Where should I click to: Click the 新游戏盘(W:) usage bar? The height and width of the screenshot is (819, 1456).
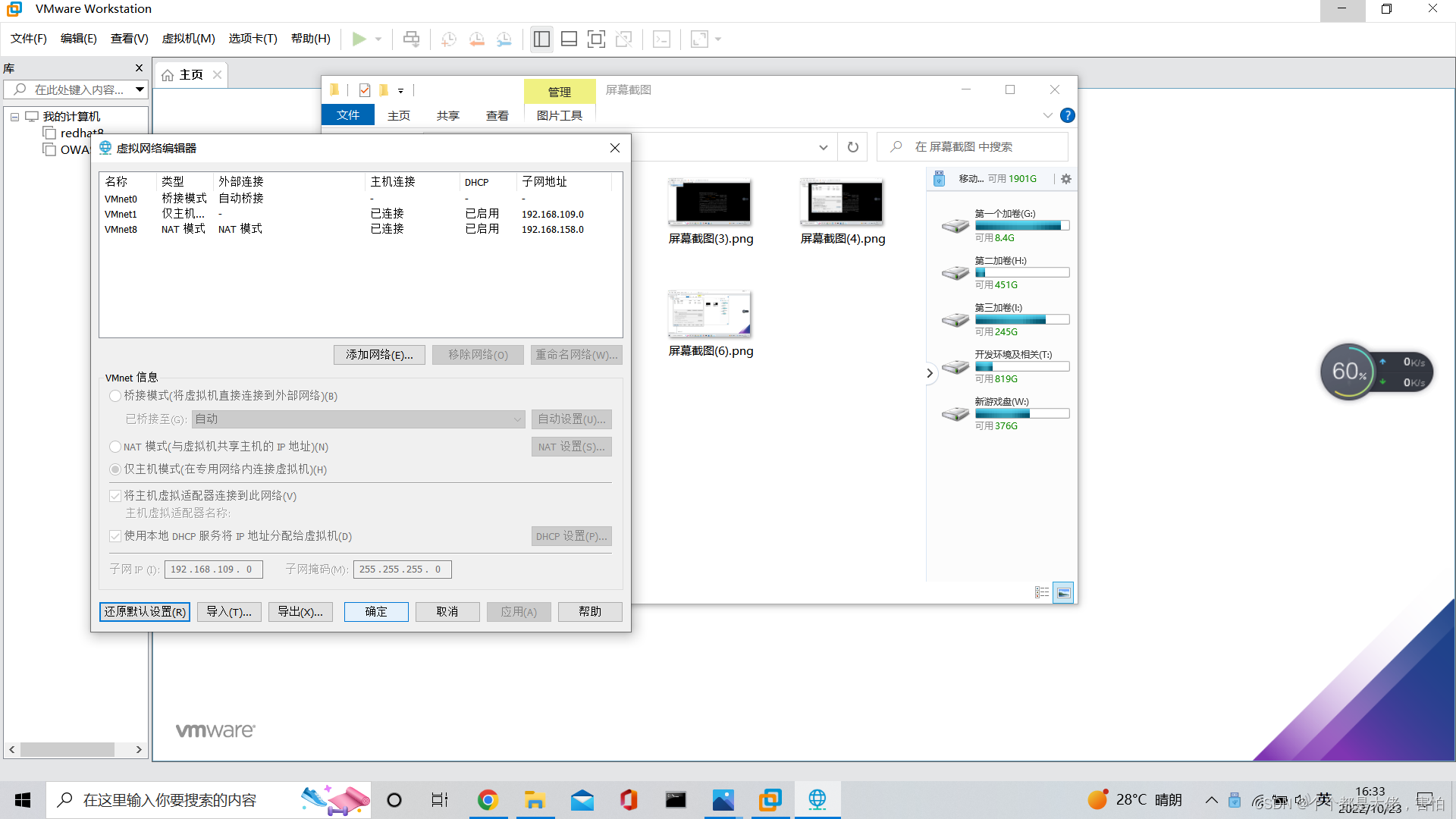pyautogui.click(x=1022, y=414)
